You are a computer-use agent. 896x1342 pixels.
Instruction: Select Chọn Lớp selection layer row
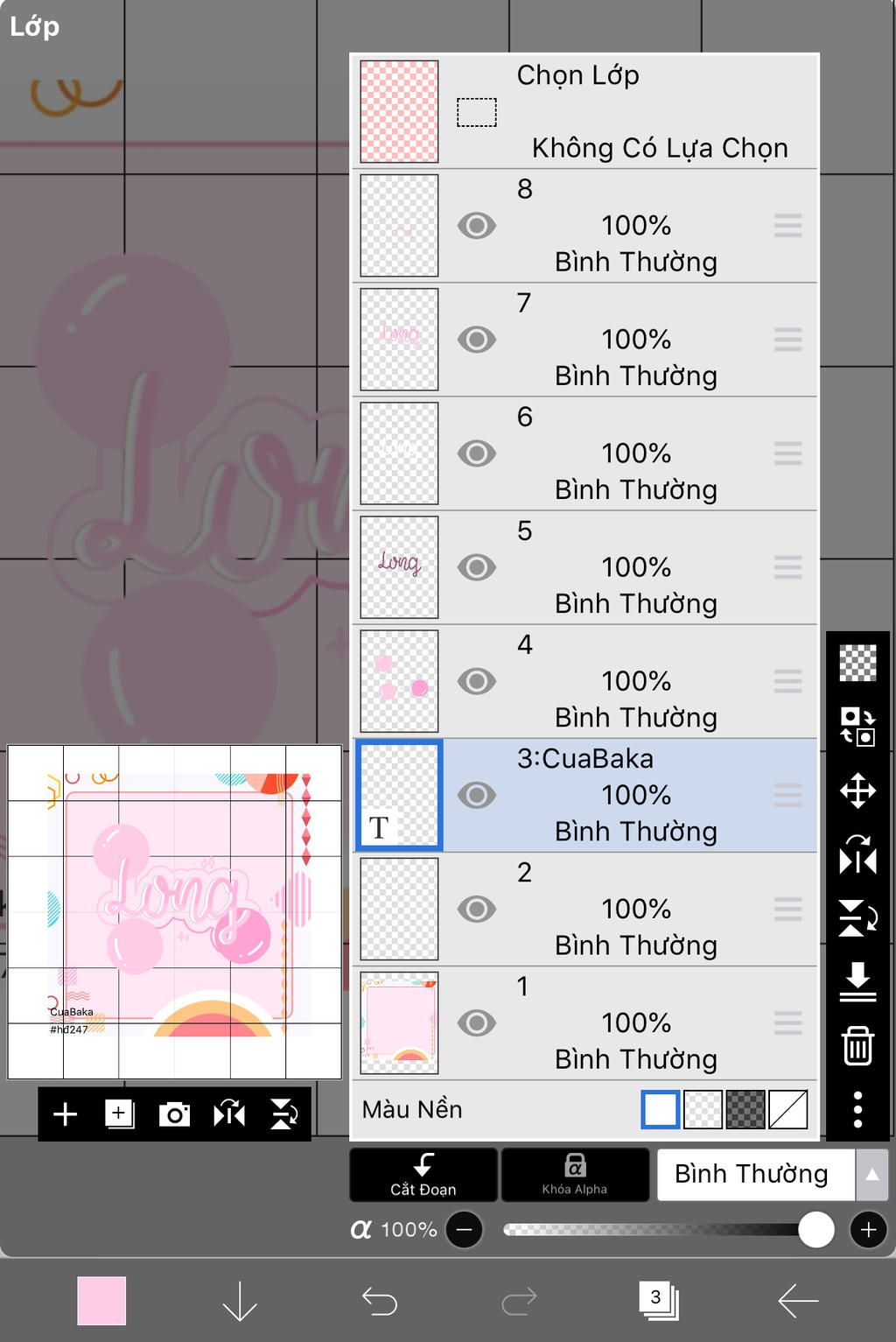584,111
